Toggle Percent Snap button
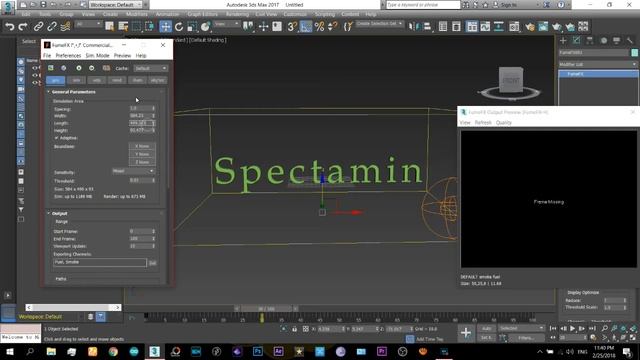The height and width of the screenshot is (360, 640). 319,27
